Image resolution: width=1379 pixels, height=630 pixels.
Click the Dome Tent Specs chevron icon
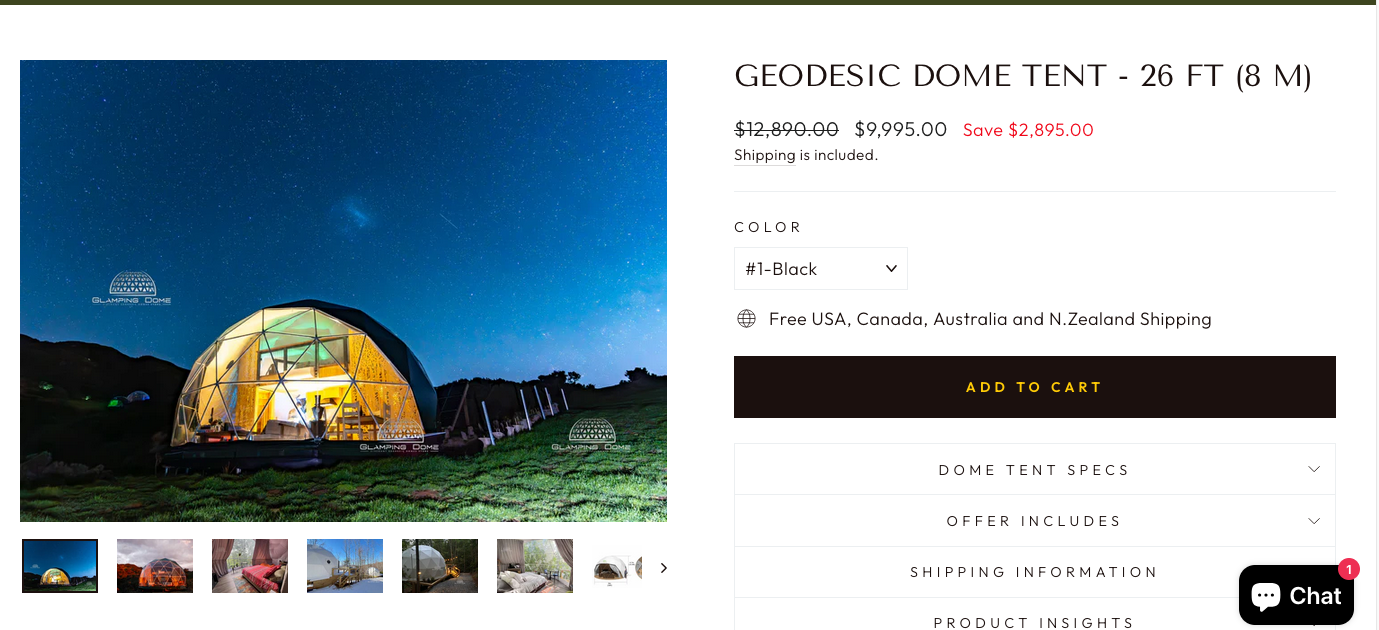click(x=1314, y=469)
